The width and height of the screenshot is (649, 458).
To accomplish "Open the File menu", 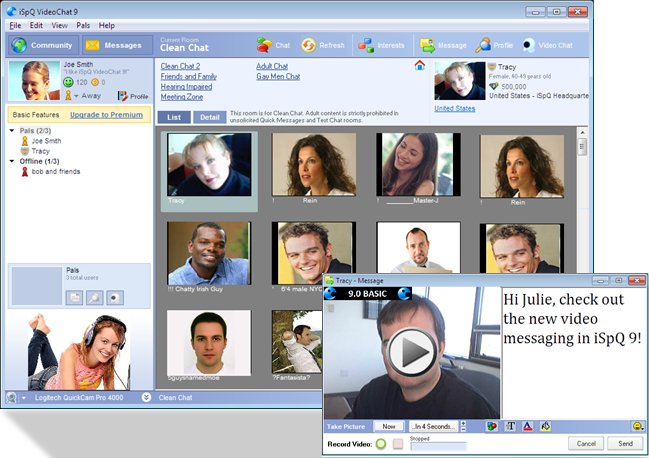I will coord(15,26).
